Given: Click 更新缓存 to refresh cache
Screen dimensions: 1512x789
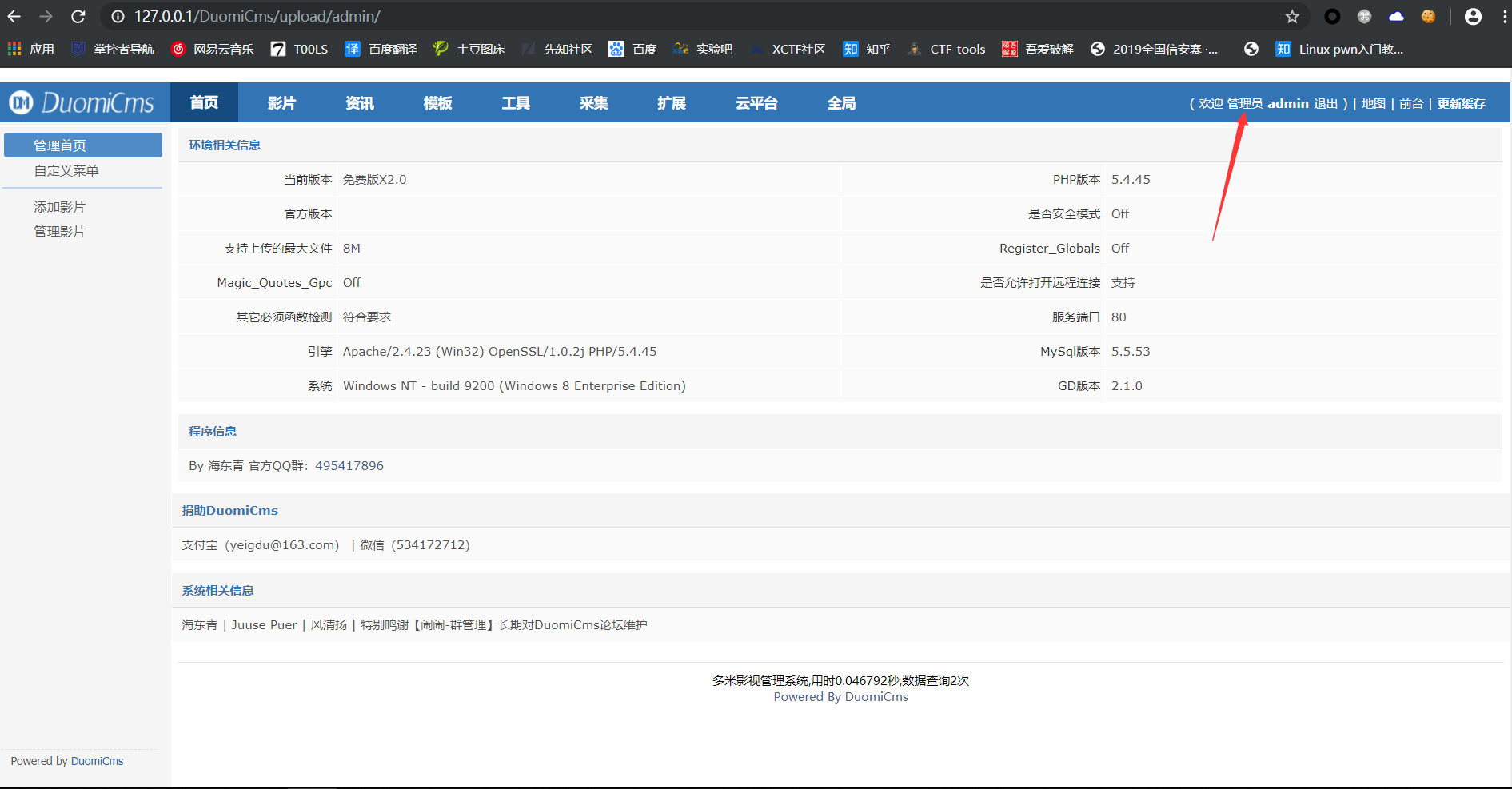Looking at the screenshot, I should (x=1462, y=104).
